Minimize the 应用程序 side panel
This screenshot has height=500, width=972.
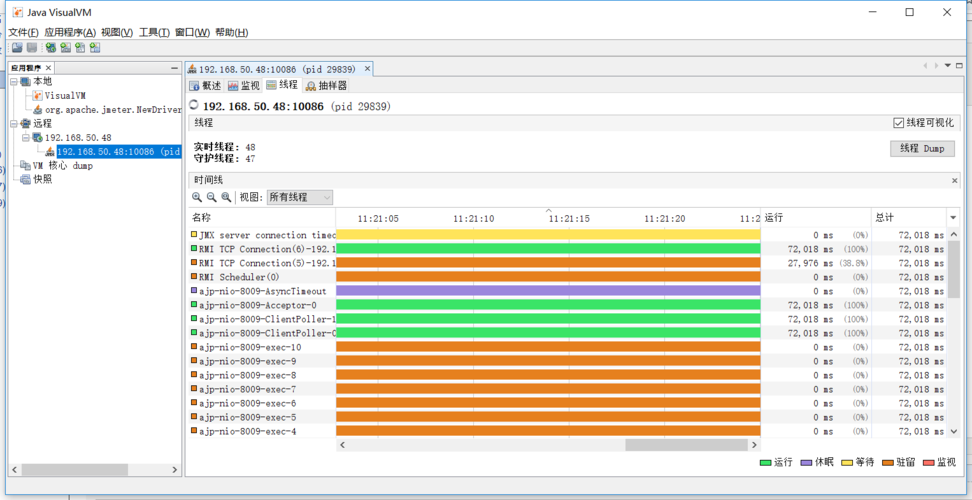pos(174,68)
